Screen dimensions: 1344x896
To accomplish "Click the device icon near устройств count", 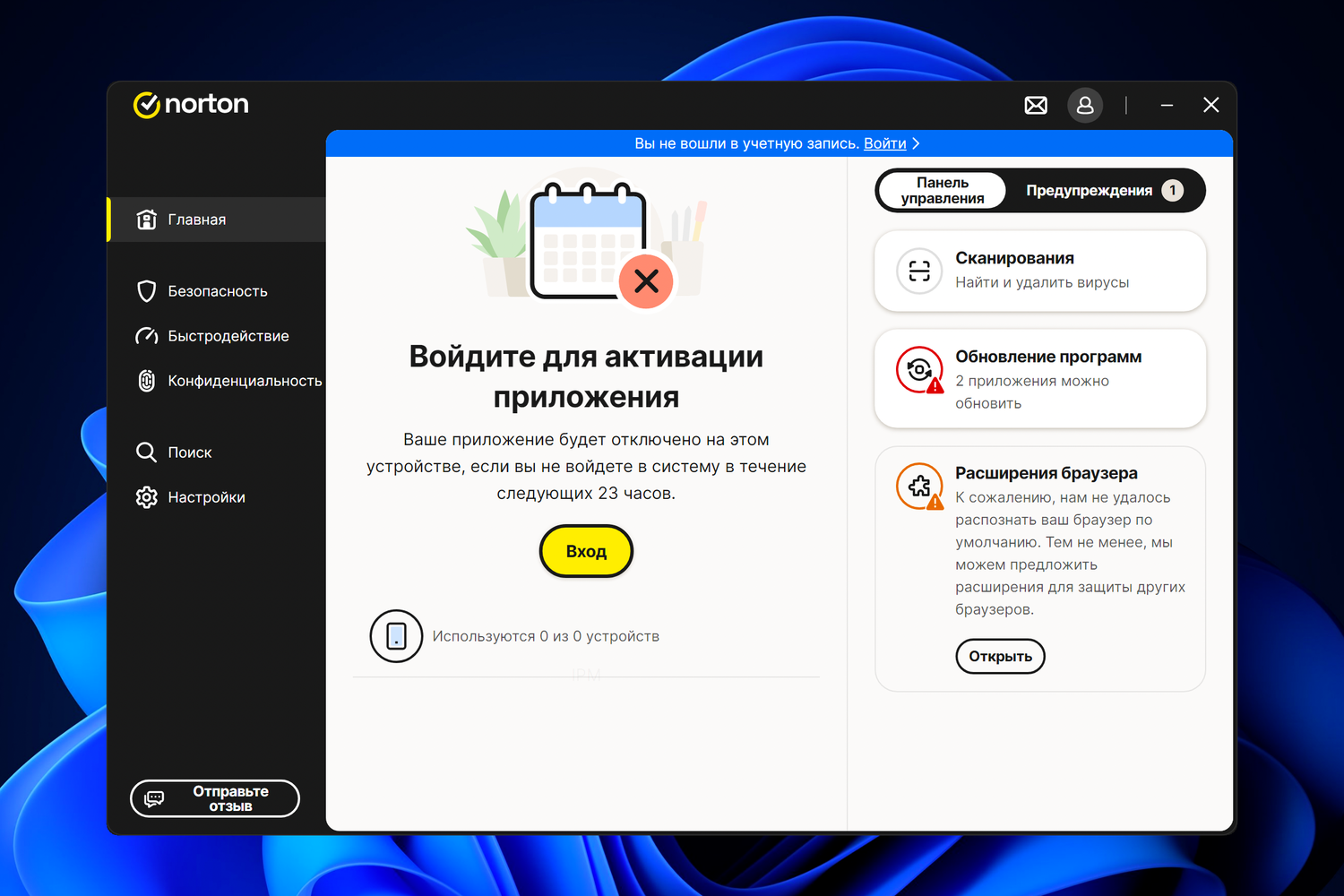I will 396,636.
